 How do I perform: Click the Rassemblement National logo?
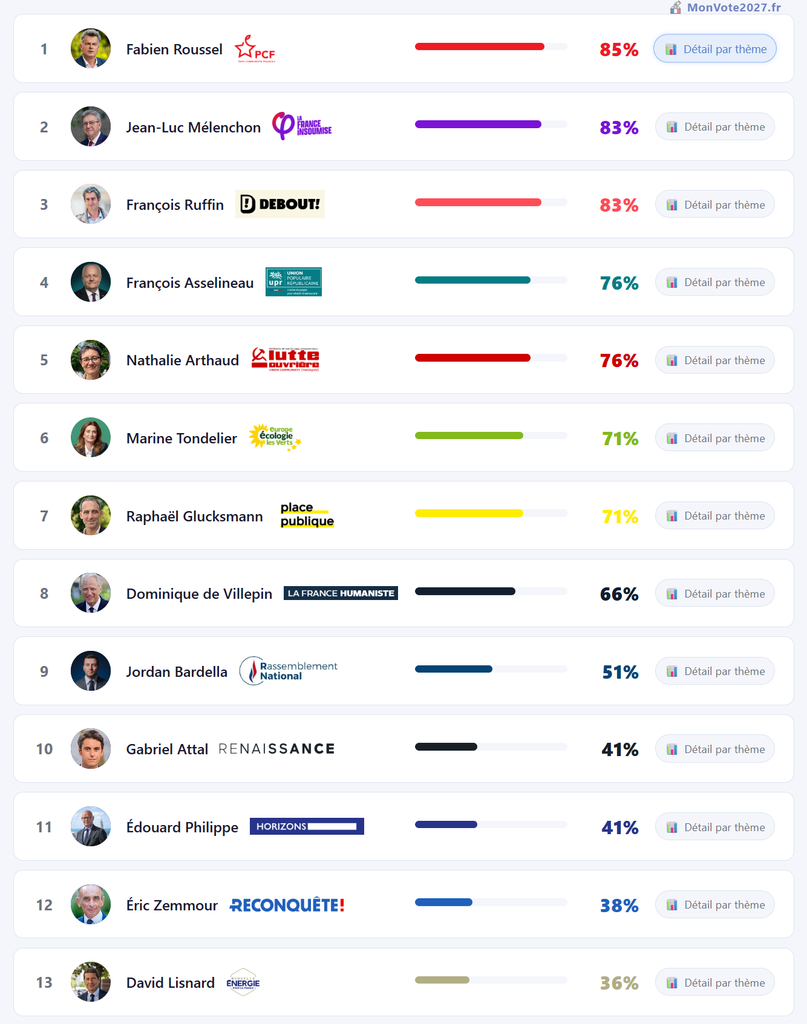tap(289, 671)
